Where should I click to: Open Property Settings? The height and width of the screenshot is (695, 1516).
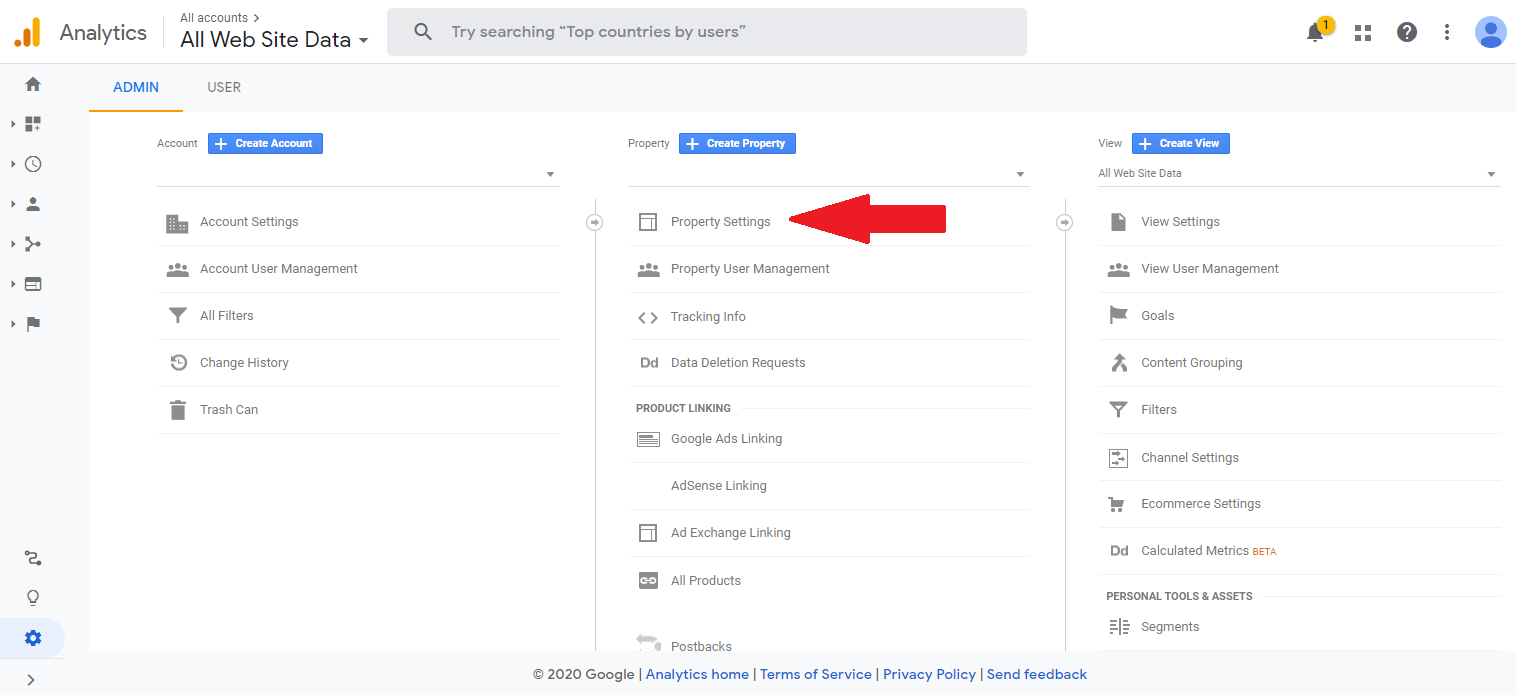[721, 222]
